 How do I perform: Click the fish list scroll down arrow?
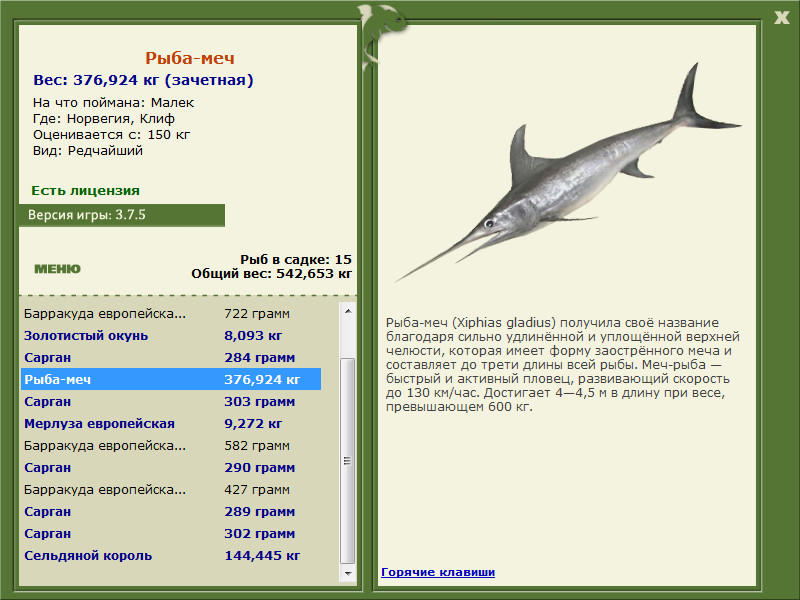tap(348, 573)
